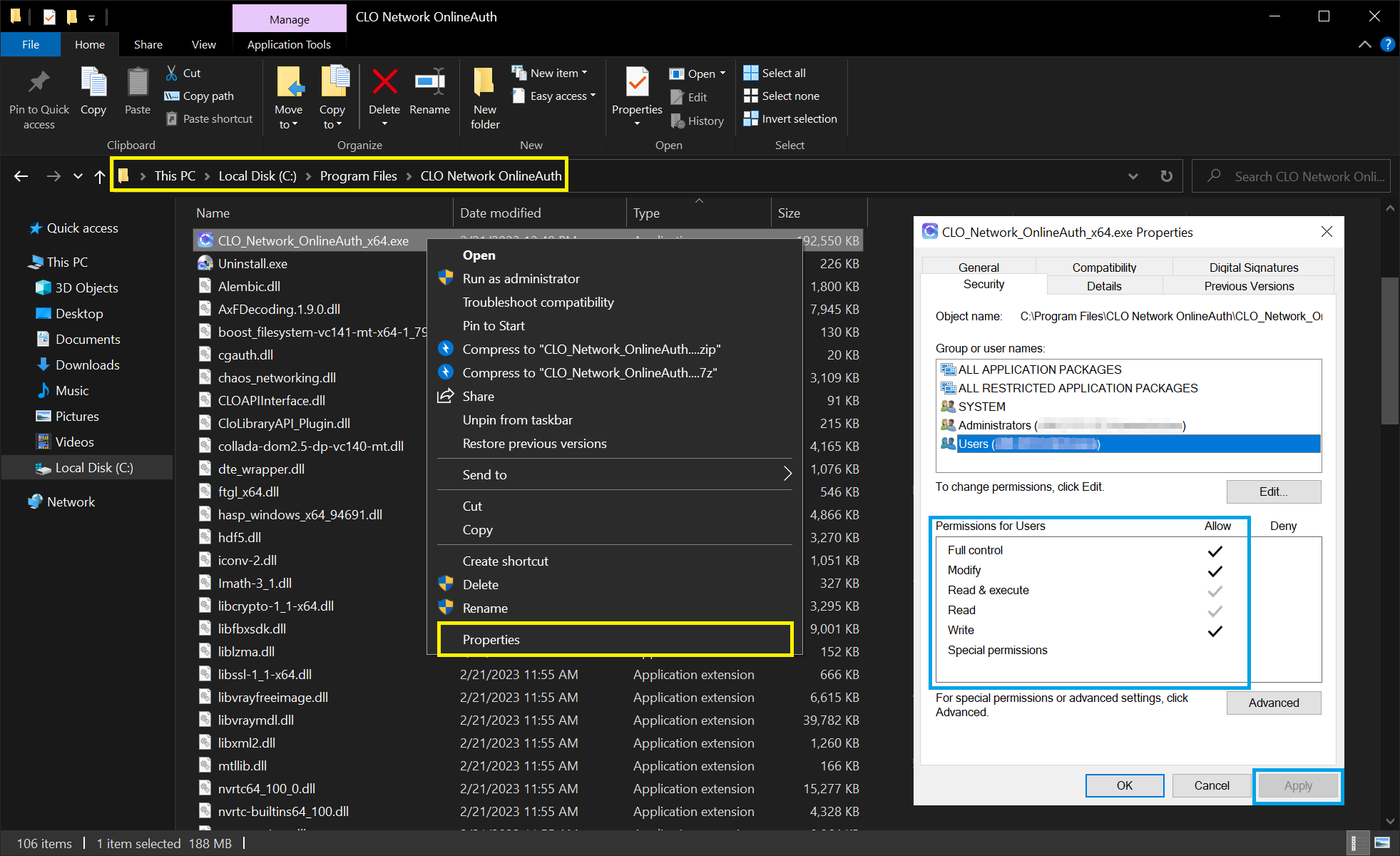Viewport: 1400px width, 856px height.
Task: Click the refresh icon by address bar
Action: [1166, 176]
